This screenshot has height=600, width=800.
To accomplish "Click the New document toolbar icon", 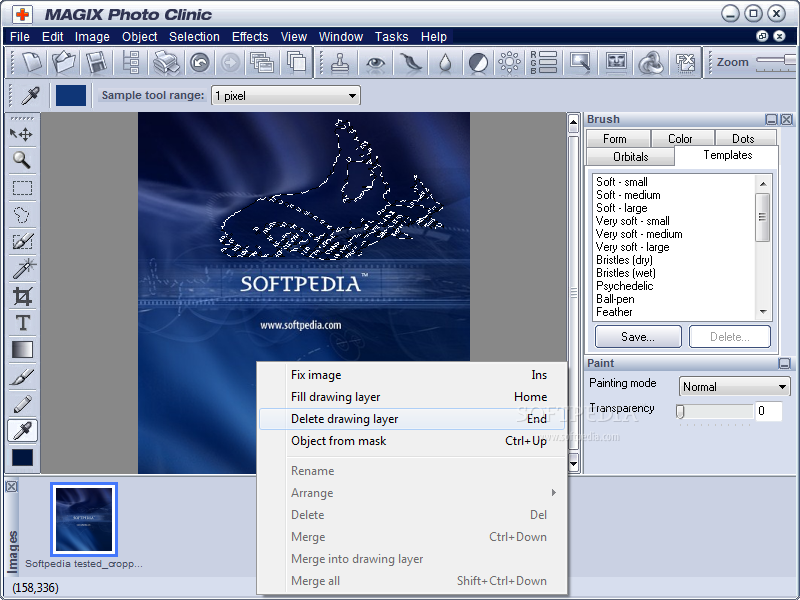I will 32,63.
